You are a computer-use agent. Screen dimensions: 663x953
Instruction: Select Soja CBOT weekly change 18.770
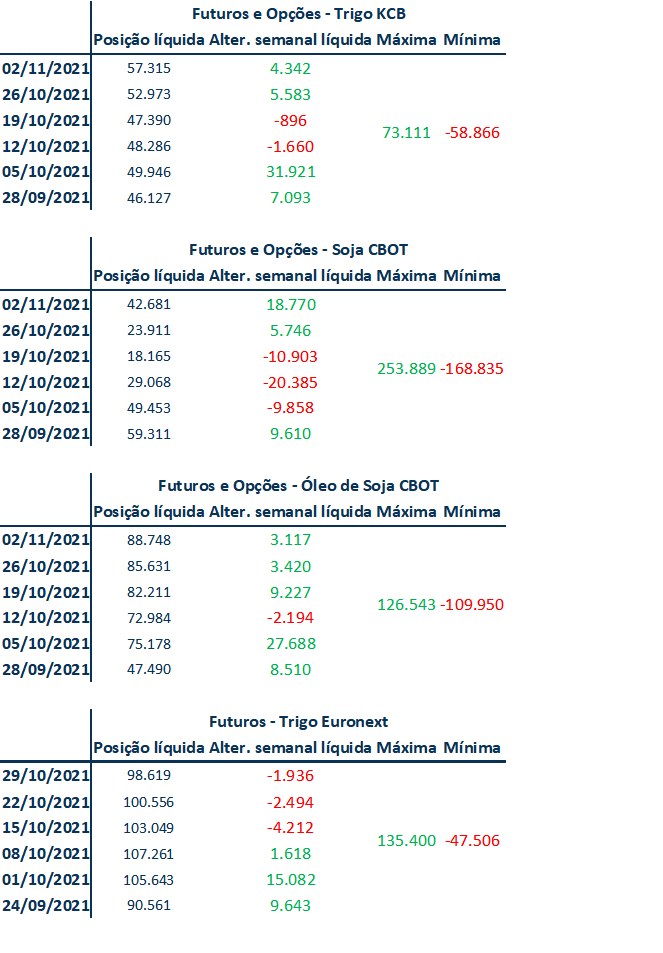pos(291,304)
